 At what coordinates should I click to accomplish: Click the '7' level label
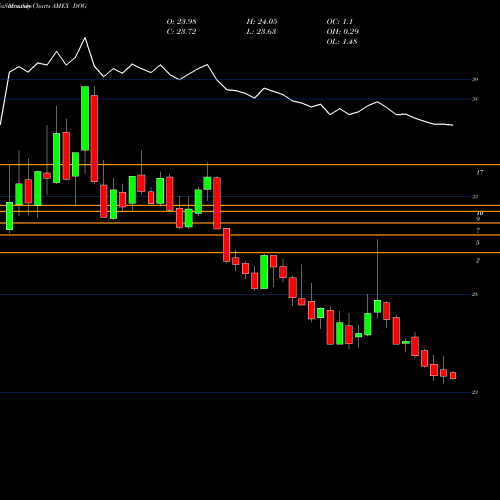pos(478,230)
